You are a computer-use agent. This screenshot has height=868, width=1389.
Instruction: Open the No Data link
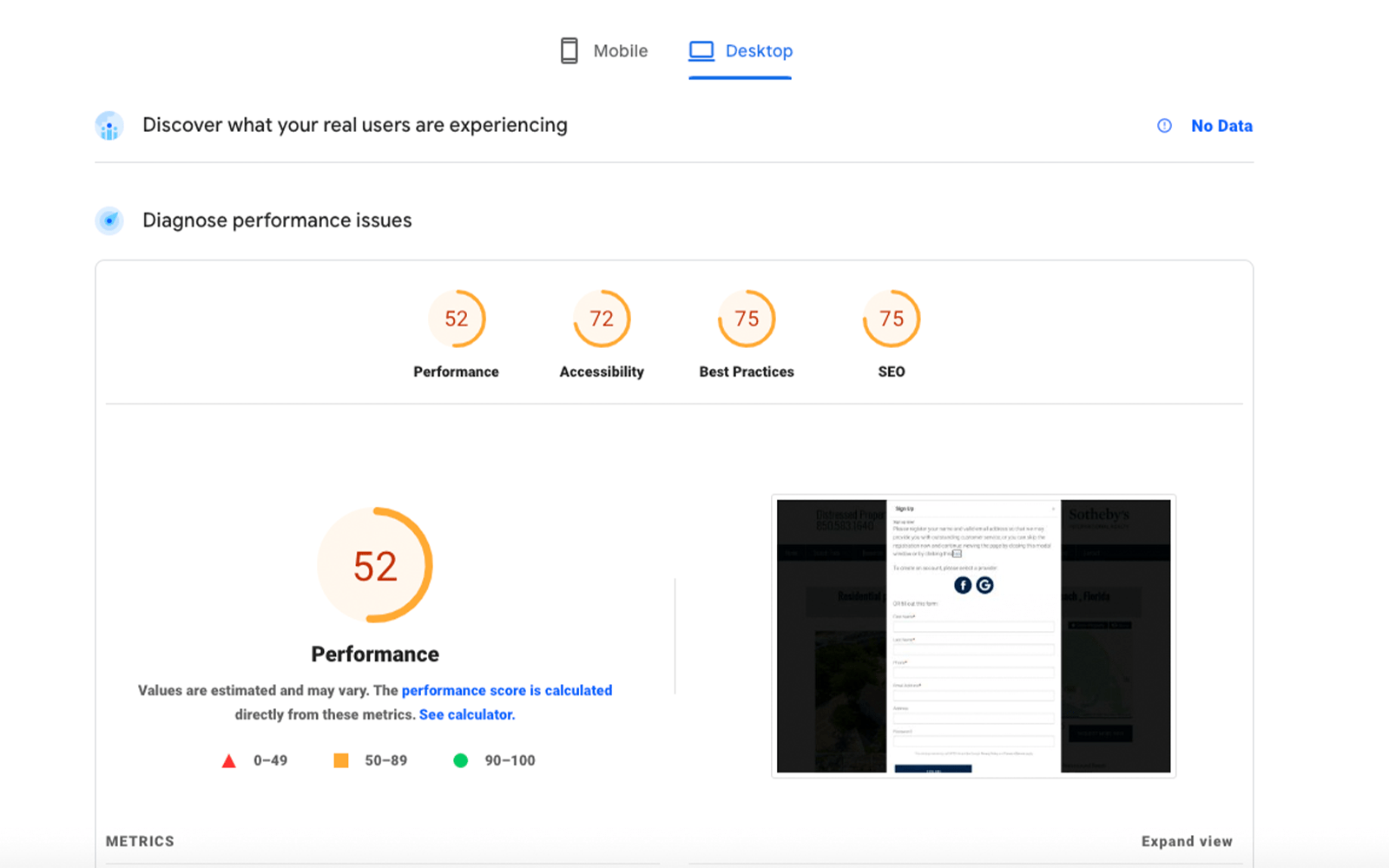1221,126
